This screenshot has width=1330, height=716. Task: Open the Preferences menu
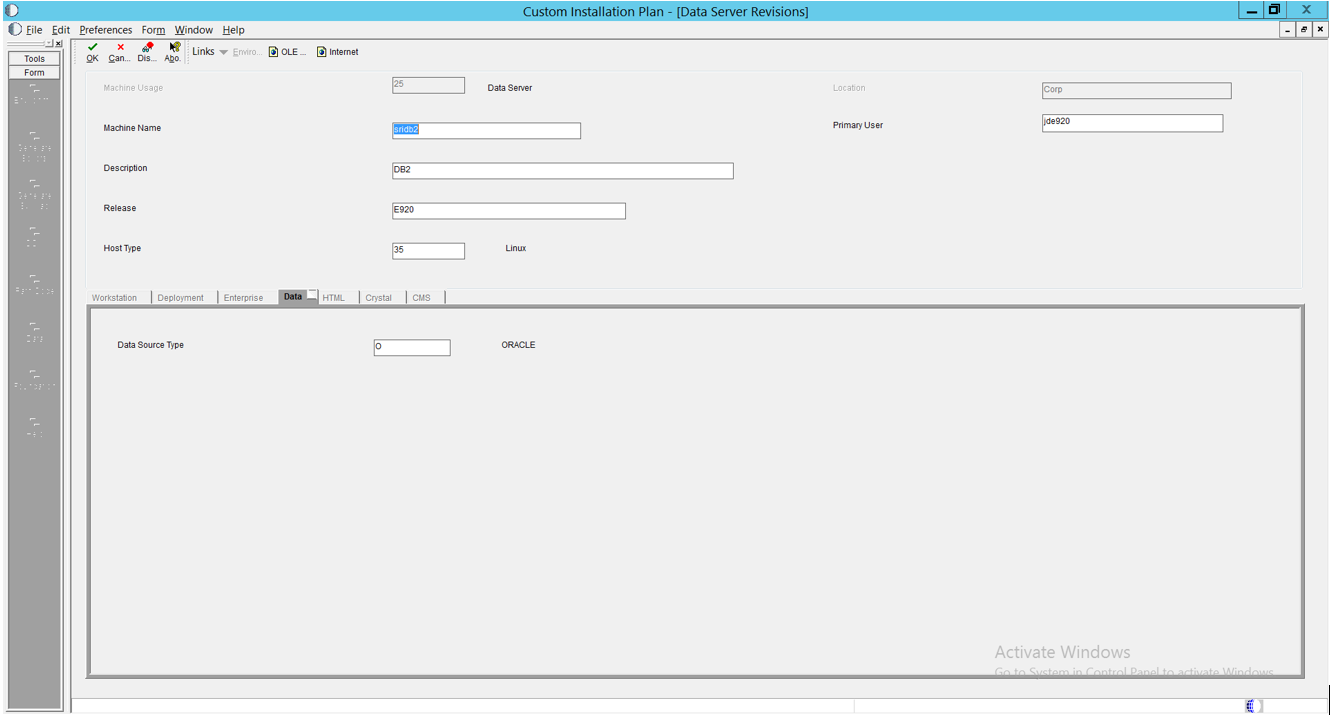(x=105, y=29)
